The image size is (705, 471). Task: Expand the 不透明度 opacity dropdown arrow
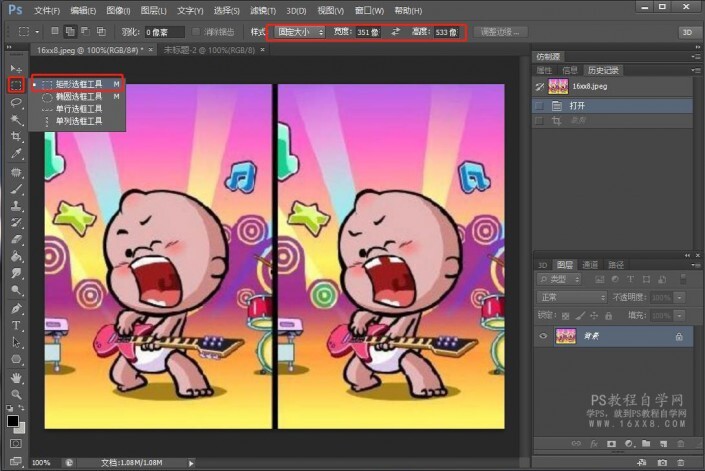(678, 298)
